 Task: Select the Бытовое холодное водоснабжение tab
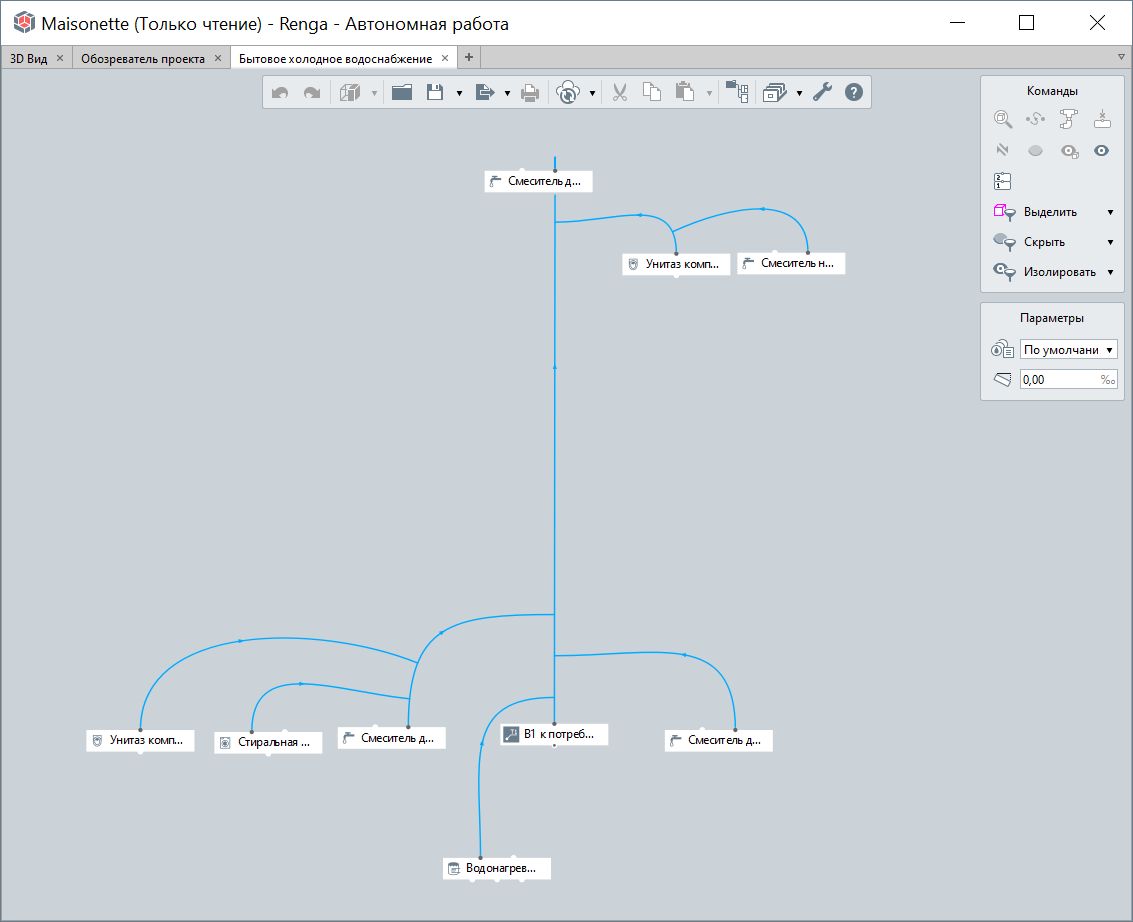pos(335,59)
